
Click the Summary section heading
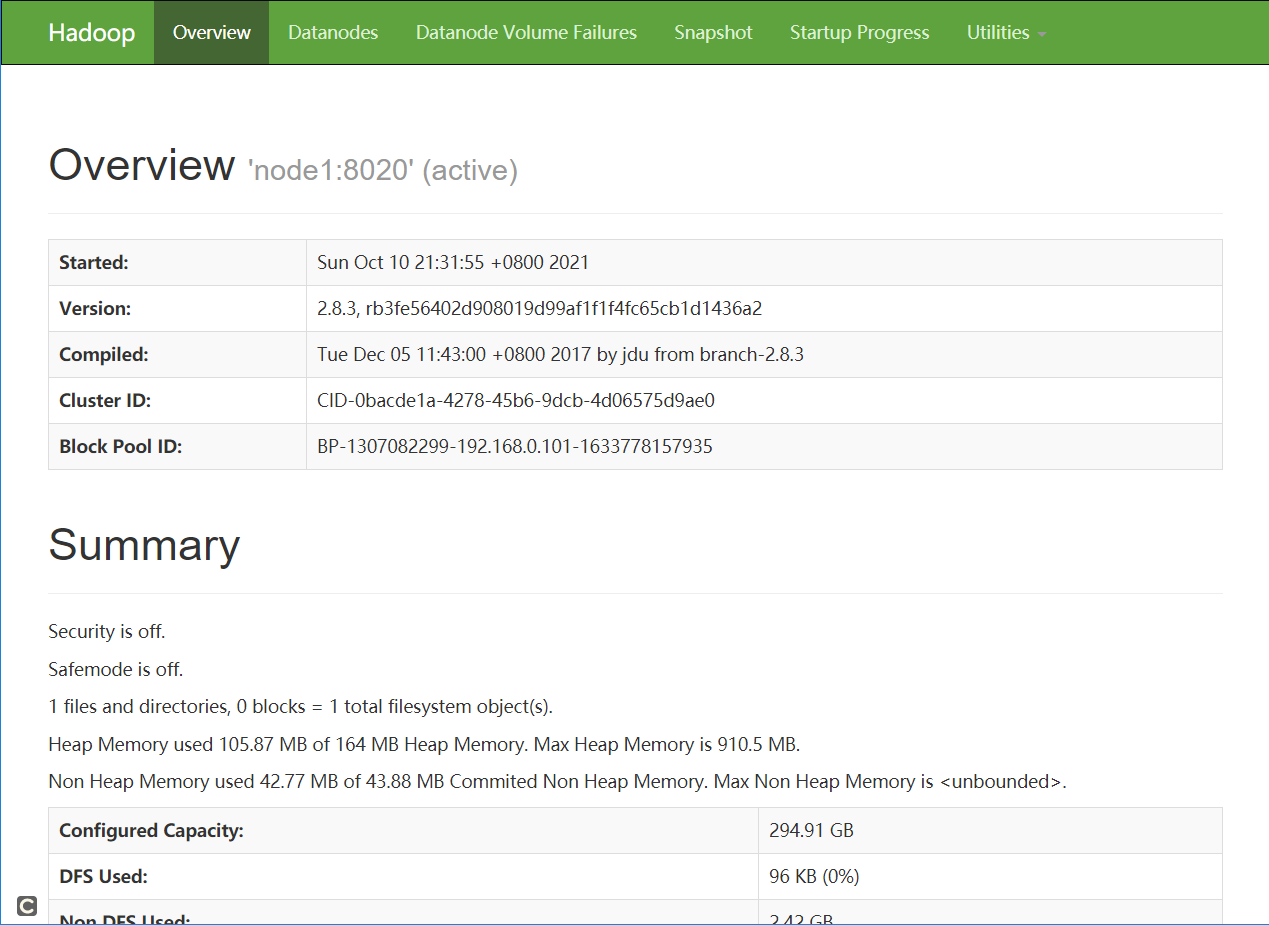(x=144, y=545)
